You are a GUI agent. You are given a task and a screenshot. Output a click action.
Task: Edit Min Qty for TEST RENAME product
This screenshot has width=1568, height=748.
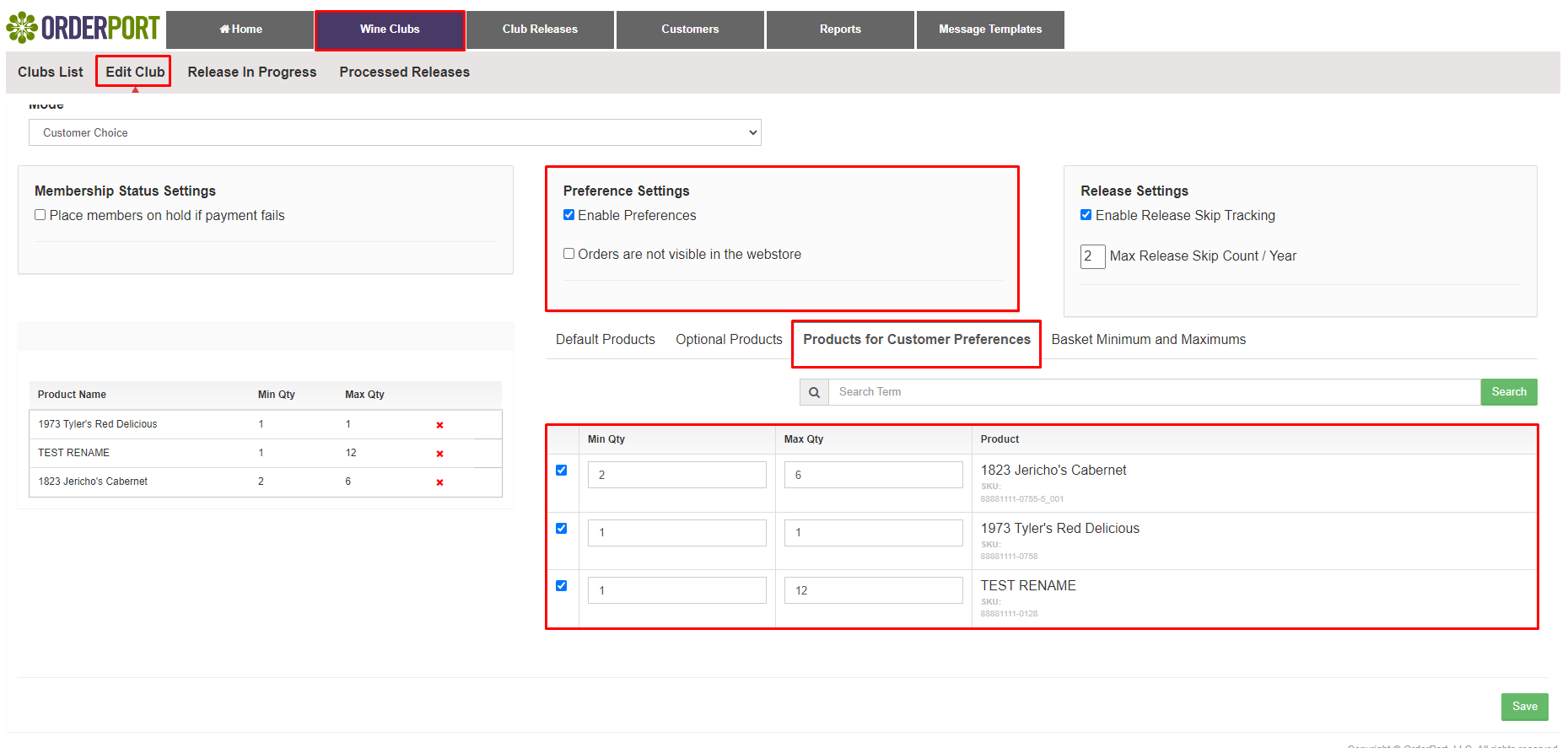(x=676, y=590)
